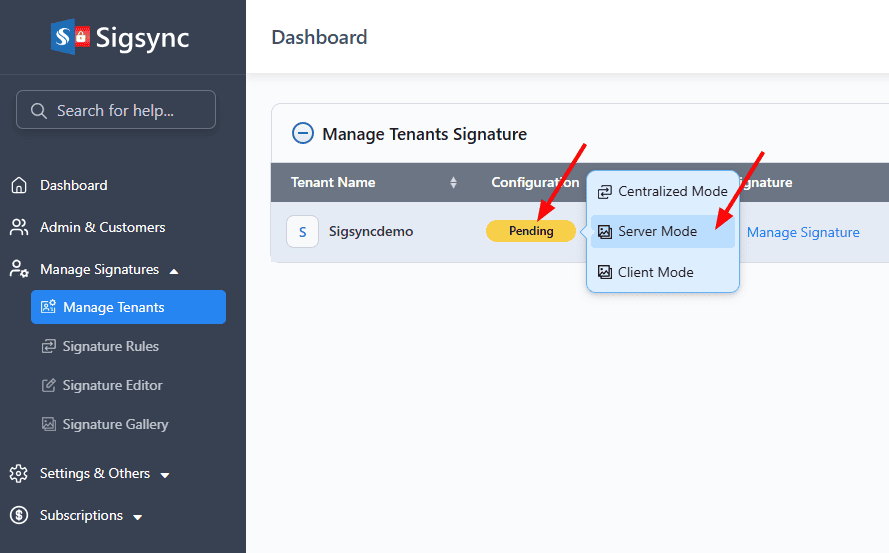Screen dimensions: 889x553
Task: Click the Sigsyncdemo tenant avatar
Action: pos(302,231)
